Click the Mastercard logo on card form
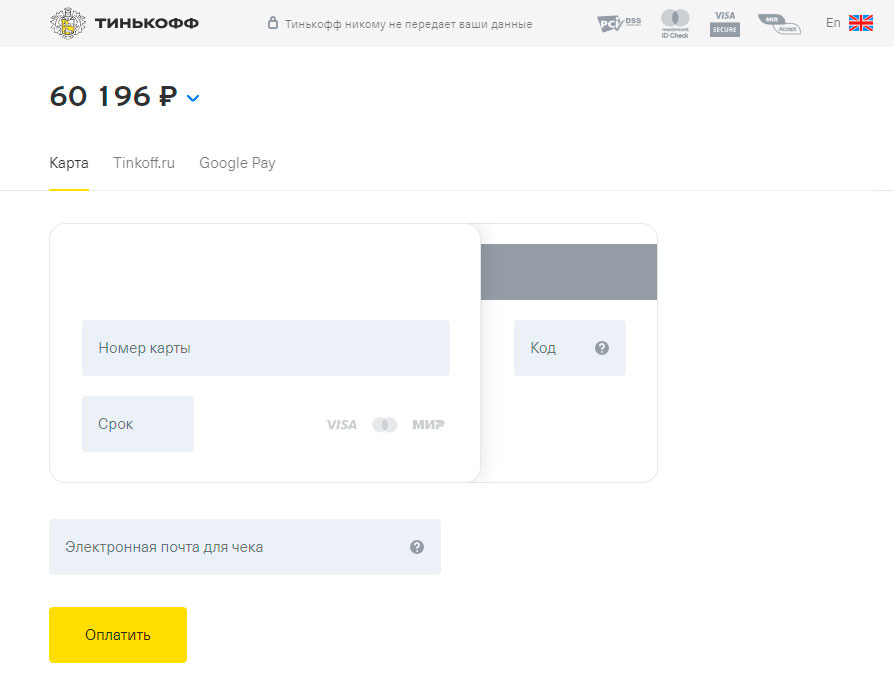This screenshot has height=700, width=894. click(x=385, y=425)
